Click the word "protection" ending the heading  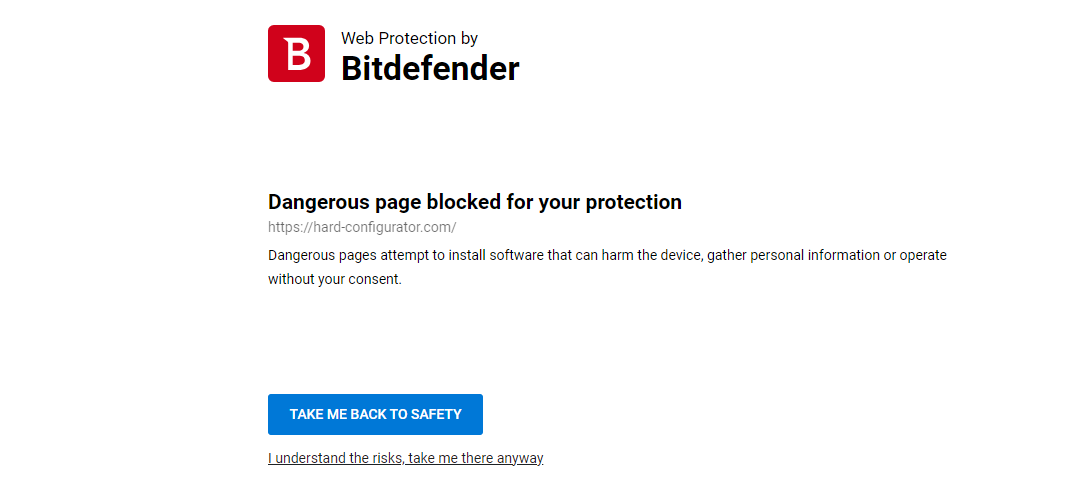[x=633, y=202]
